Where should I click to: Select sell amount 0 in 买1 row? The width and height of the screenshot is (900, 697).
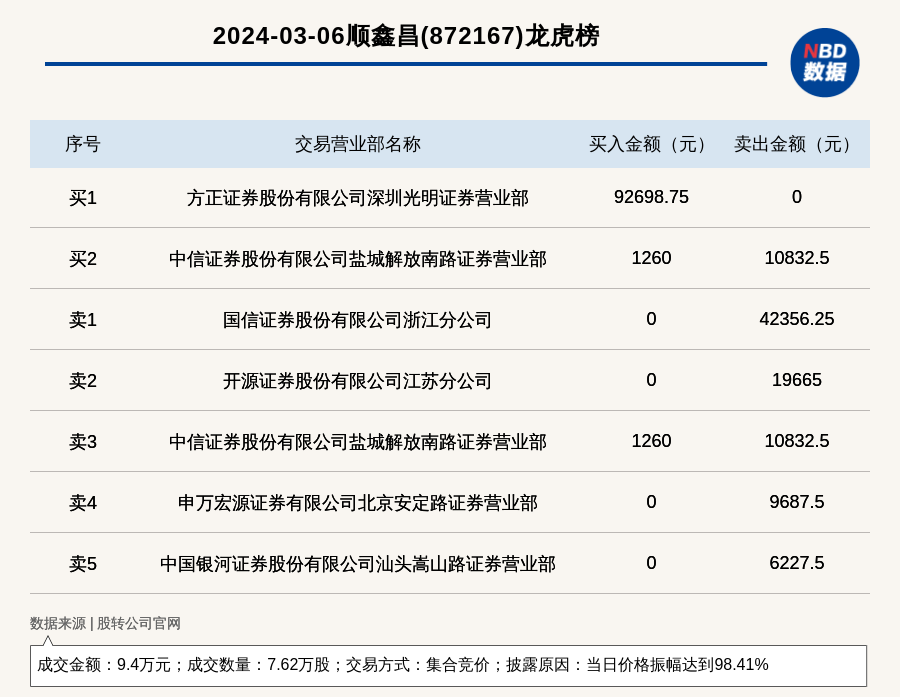(x=797, y=197)
